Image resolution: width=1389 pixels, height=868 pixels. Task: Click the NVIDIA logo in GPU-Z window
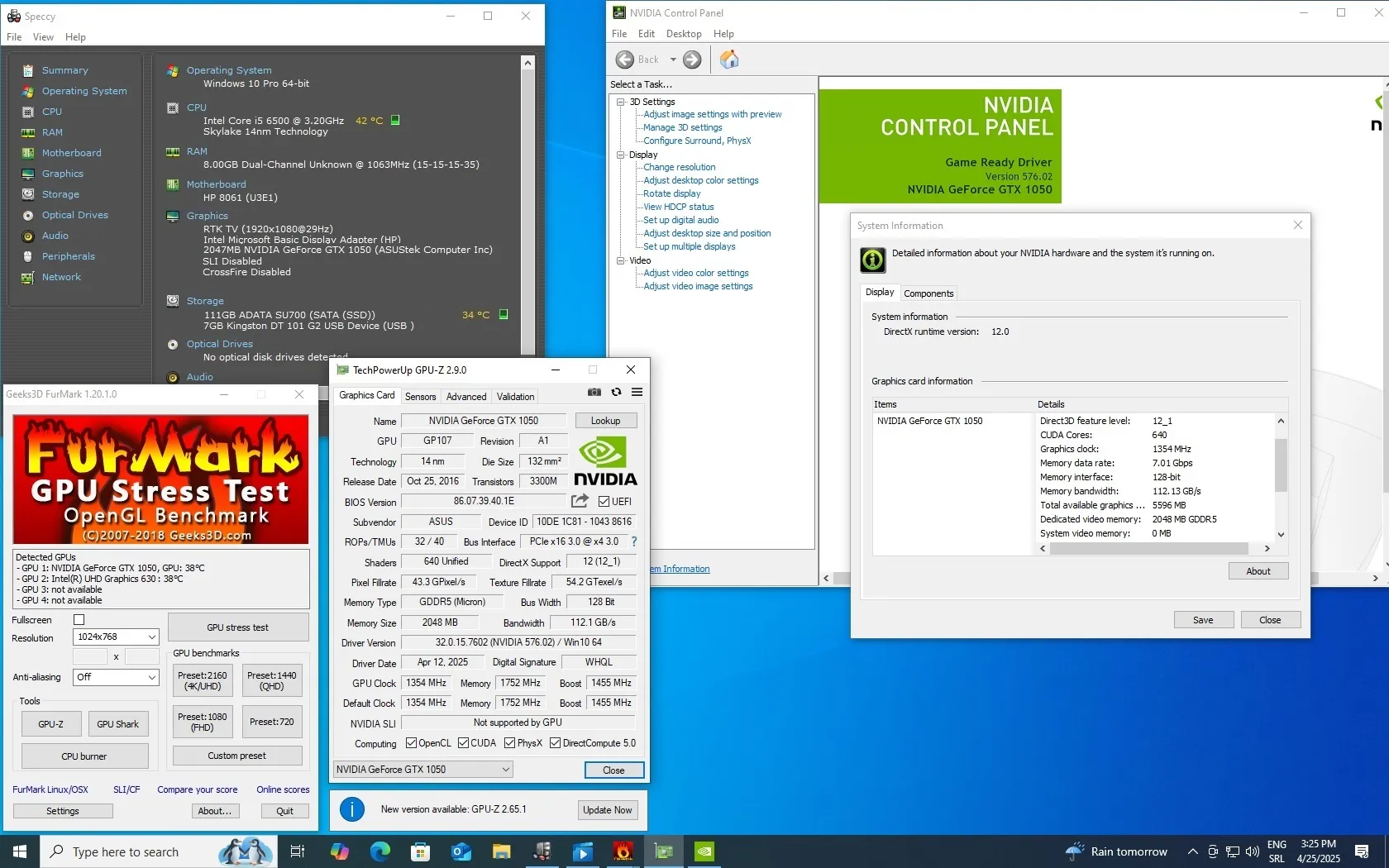click(x=605, y=461)
